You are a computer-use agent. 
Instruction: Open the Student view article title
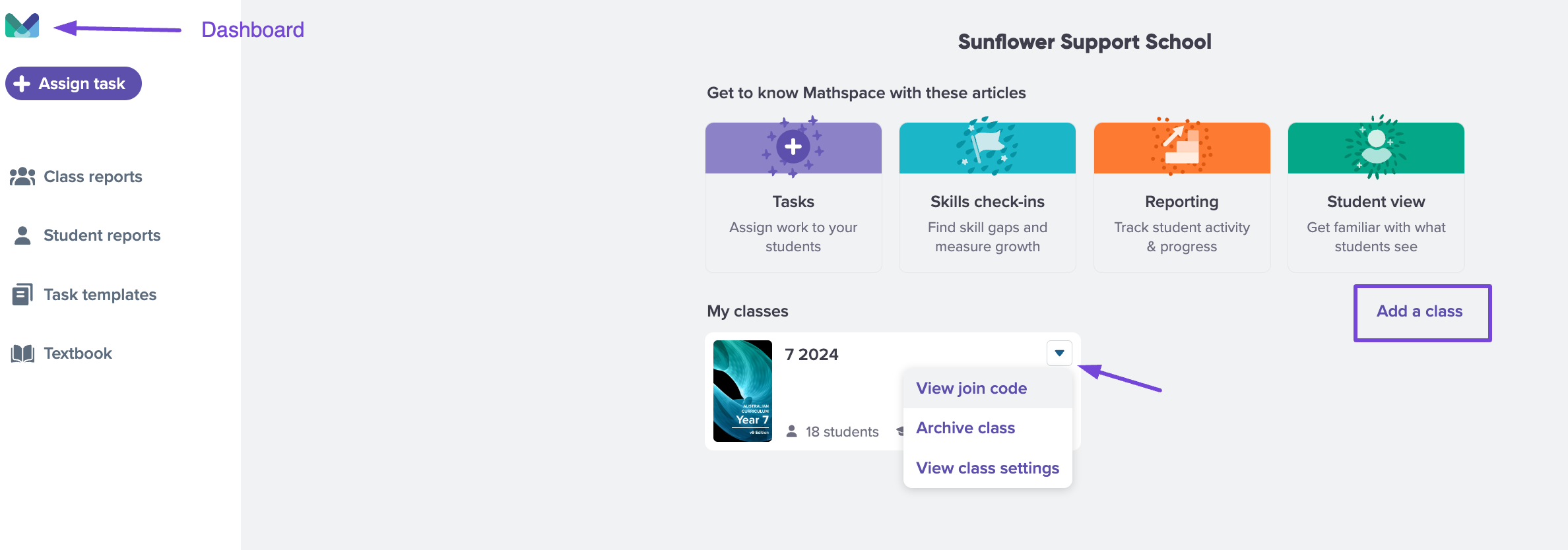[x=1376, y=202]
